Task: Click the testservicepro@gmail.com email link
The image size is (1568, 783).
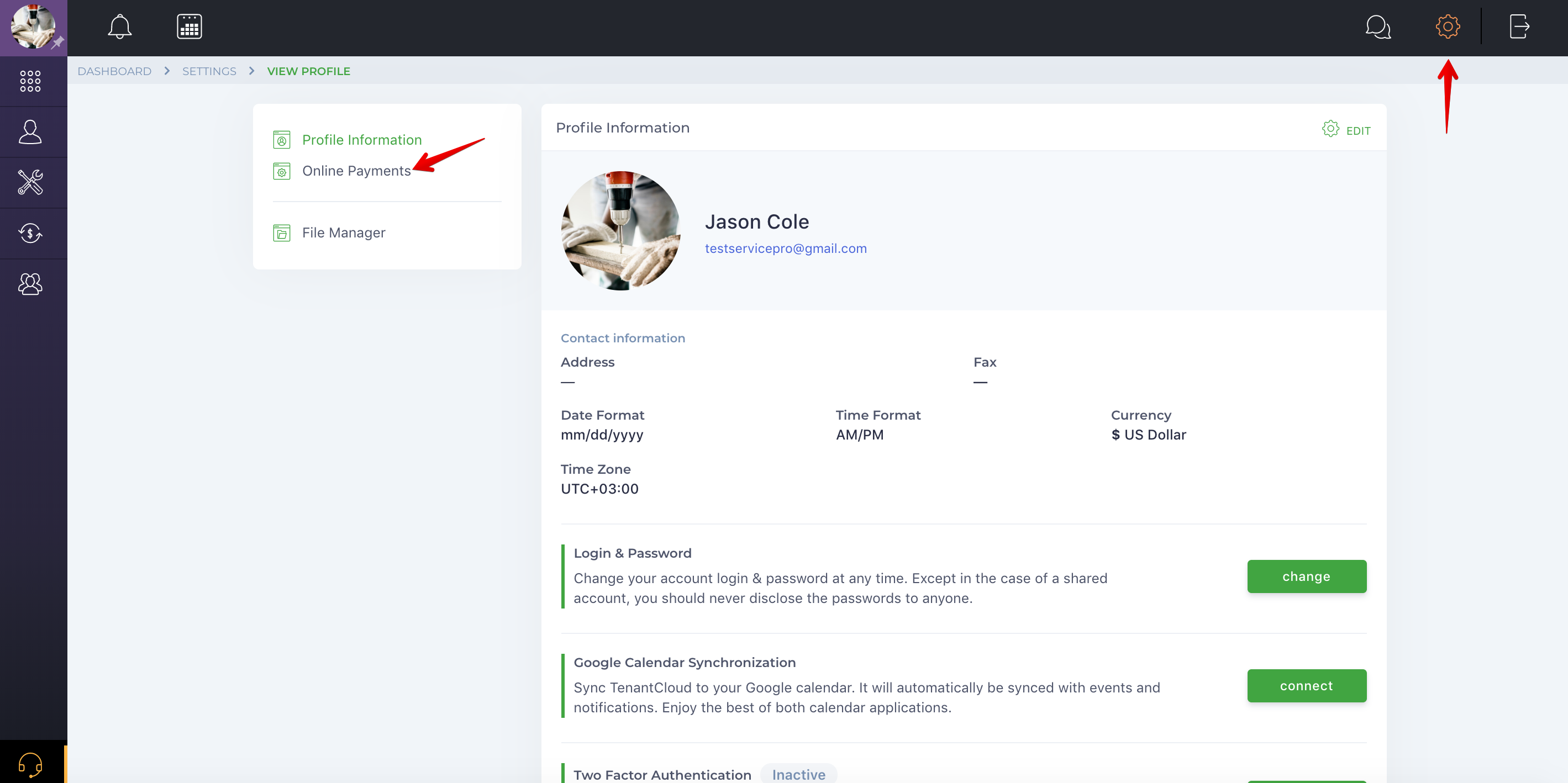Action: click(785, 248)
